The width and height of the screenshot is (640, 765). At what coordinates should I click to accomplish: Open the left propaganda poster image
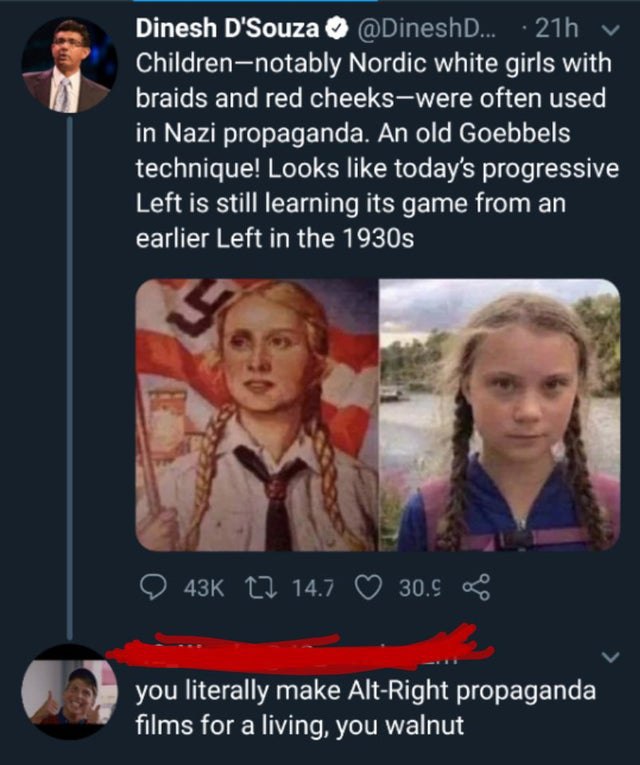(x=257, y=415)
